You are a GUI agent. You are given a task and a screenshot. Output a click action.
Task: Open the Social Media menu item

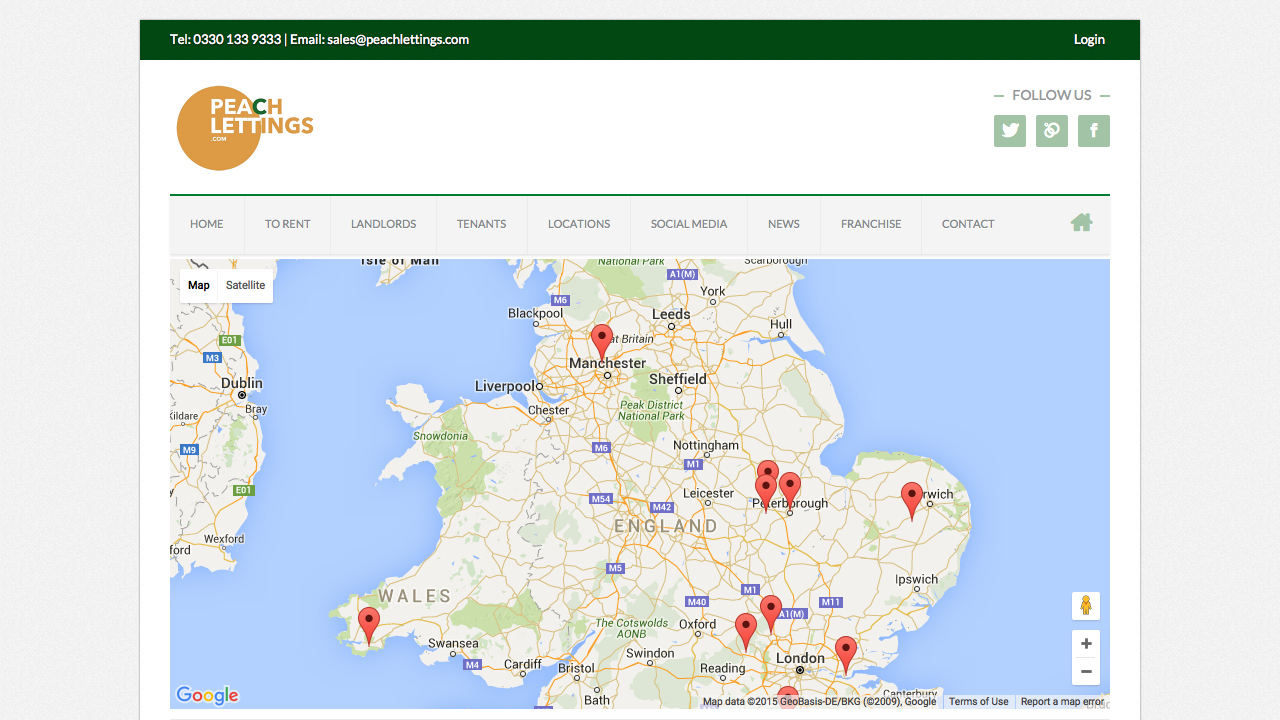689,224
